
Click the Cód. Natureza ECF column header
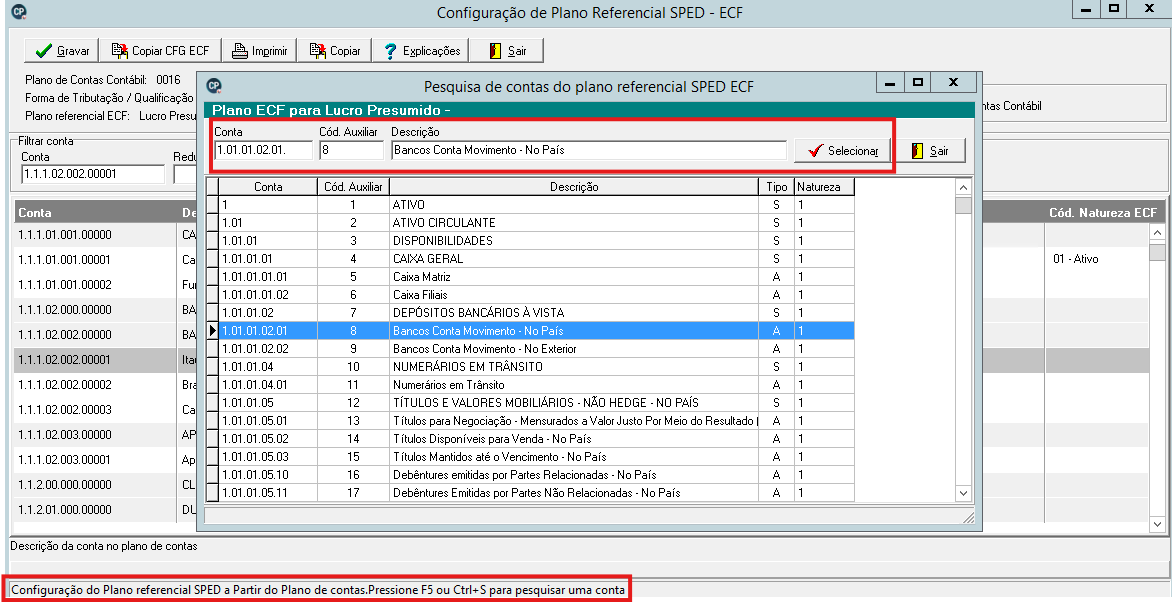(x=1102, y=212)
